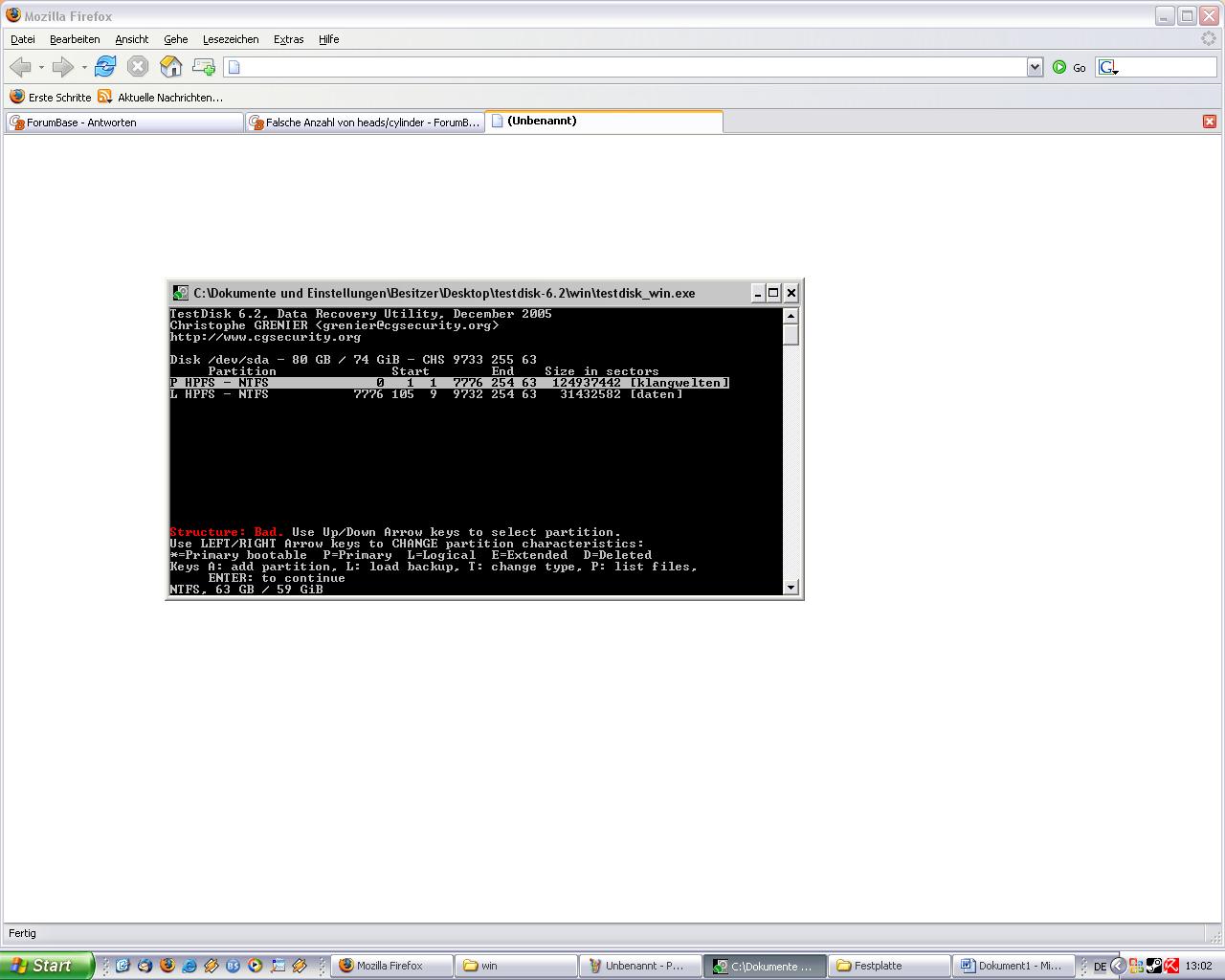Click into the address bar field

pyautogui.click(x=627, y=67)
